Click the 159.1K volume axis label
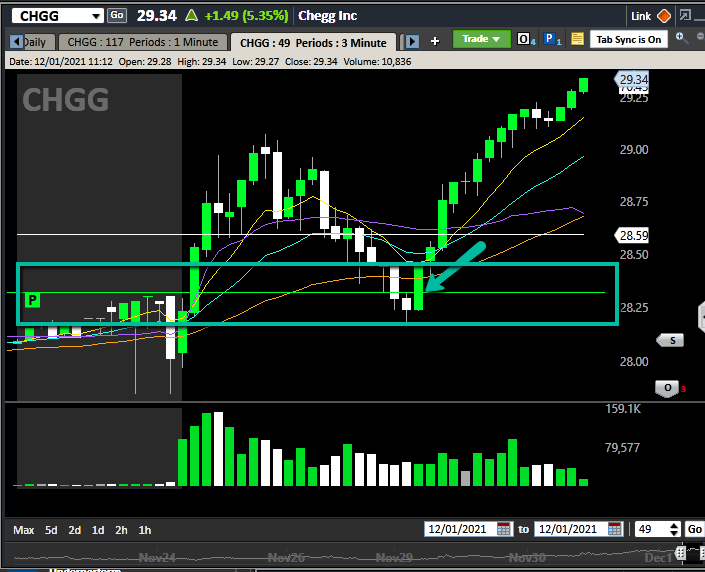The height and width of the screenshot is (572, 705). pyautogui.click(x=623, y=409)
